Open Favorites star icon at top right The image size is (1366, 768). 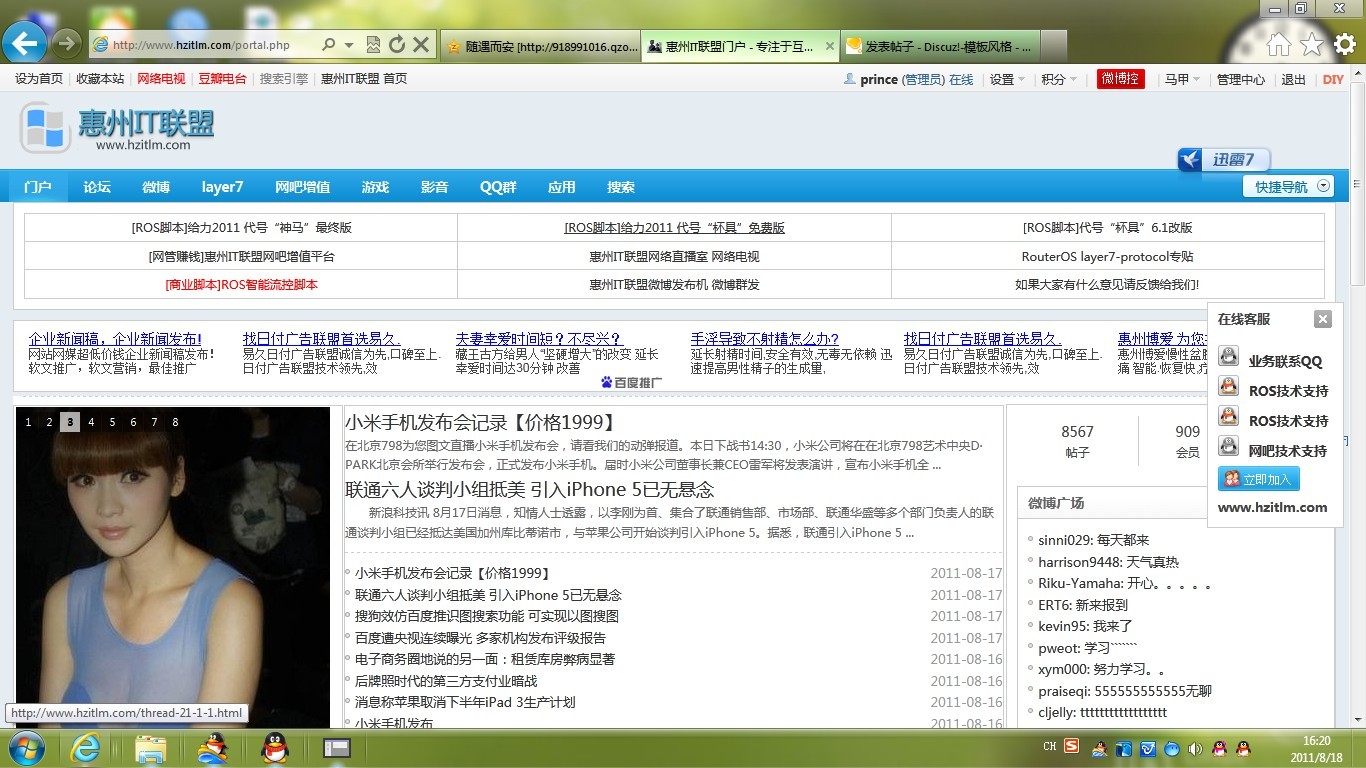[1312, 44]
